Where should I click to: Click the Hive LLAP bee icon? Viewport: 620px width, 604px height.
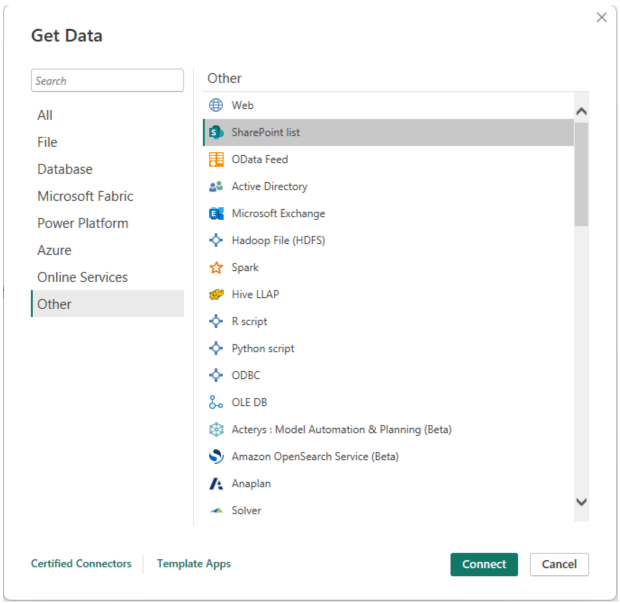click(216, 294)
